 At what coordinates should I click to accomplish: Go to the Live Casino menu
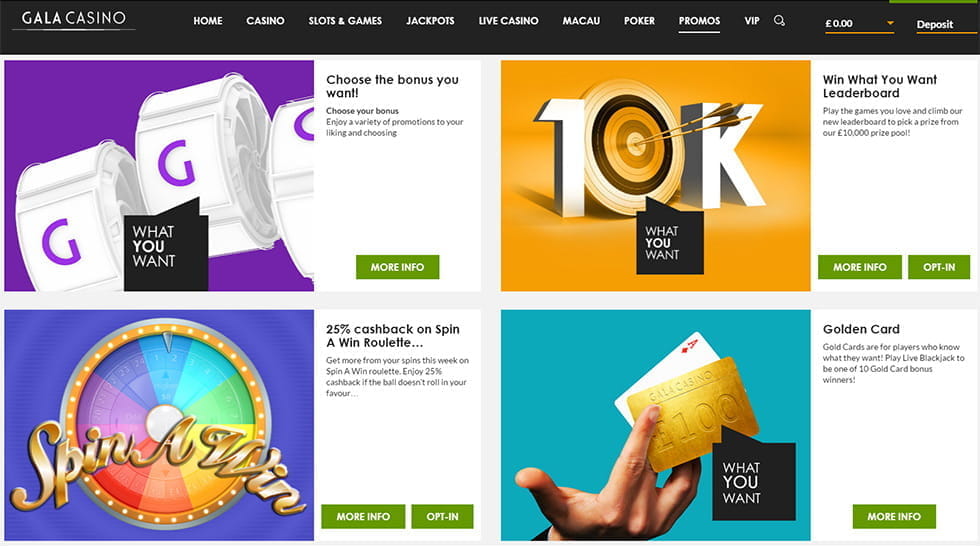point(508,21)
